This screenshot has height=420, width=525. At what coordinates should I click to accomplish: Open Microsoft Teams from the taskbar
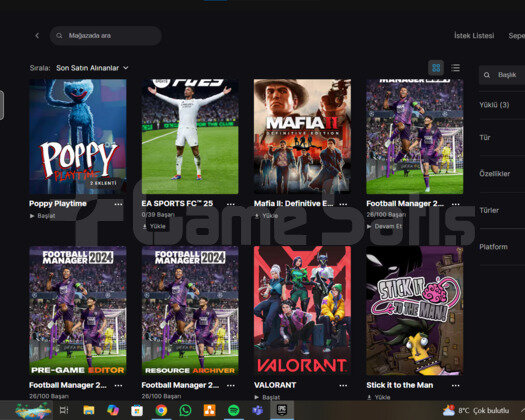tap(257, 410)
